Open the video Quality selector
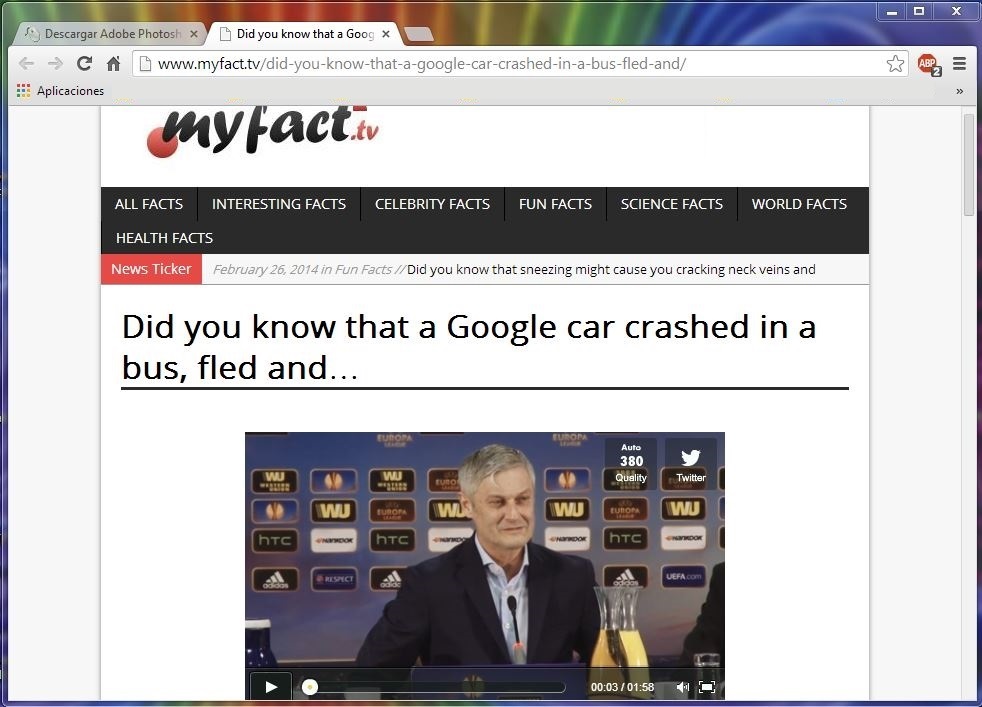The height and width of the screenshot is (707, 982). (x=631, y=464)
